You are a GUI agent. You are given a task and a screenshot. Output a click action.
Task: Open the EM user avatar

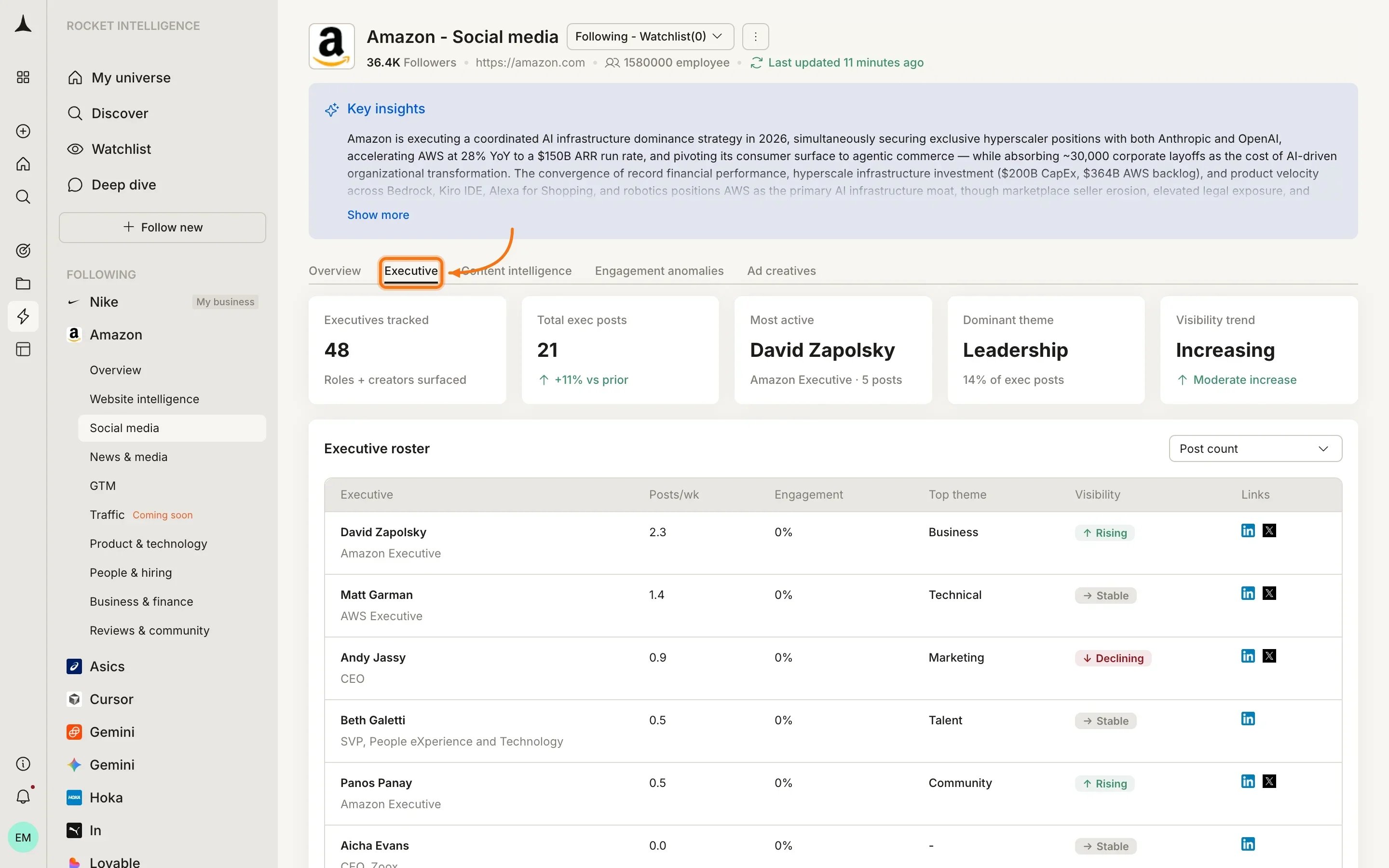click(23, 838)
